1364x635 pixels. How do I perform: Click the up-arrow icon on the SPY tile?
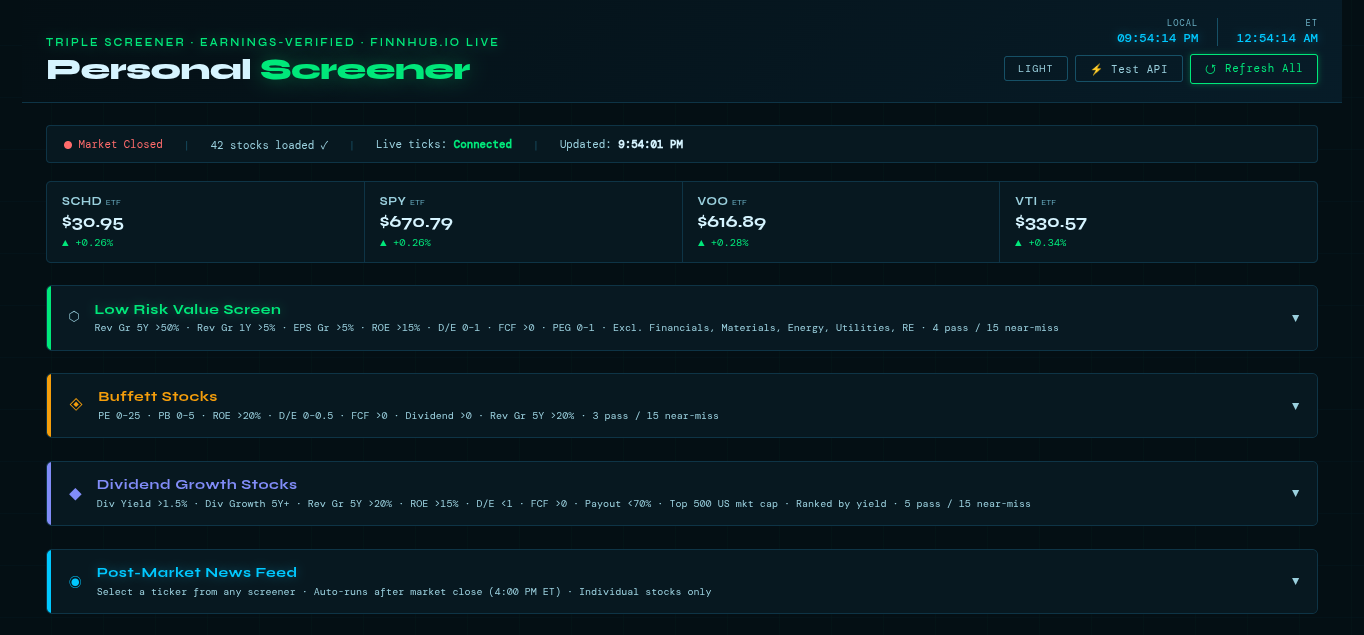tap(384, 242)
